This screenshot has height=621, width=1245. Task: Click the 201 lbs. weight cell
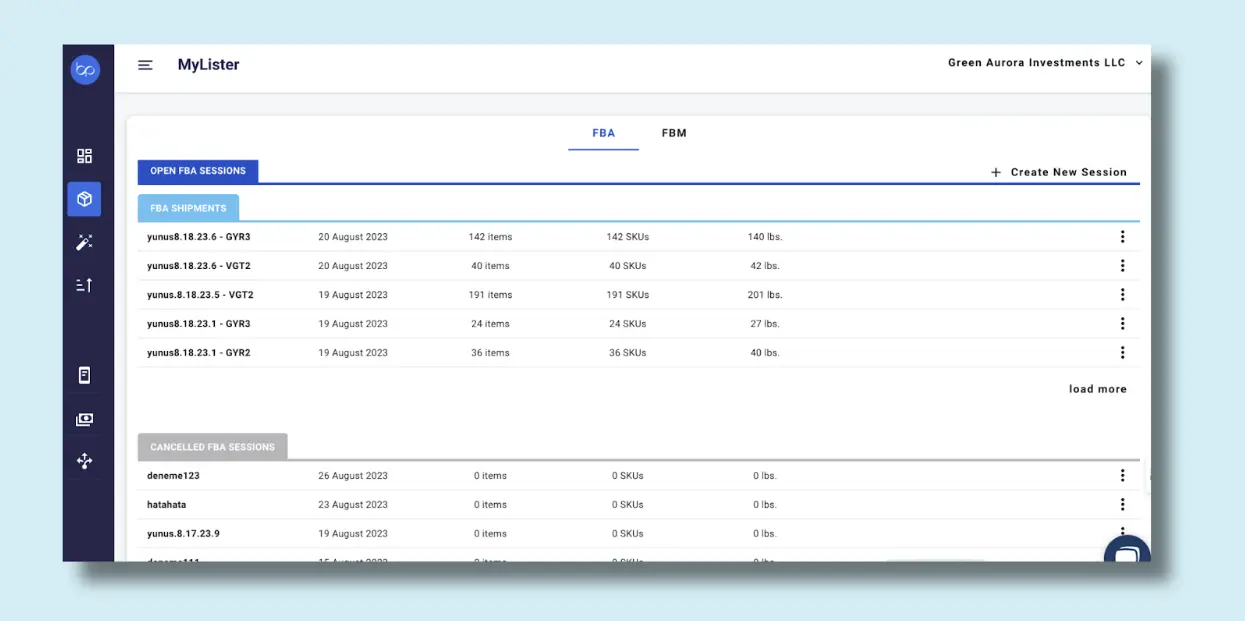point(765,295)
